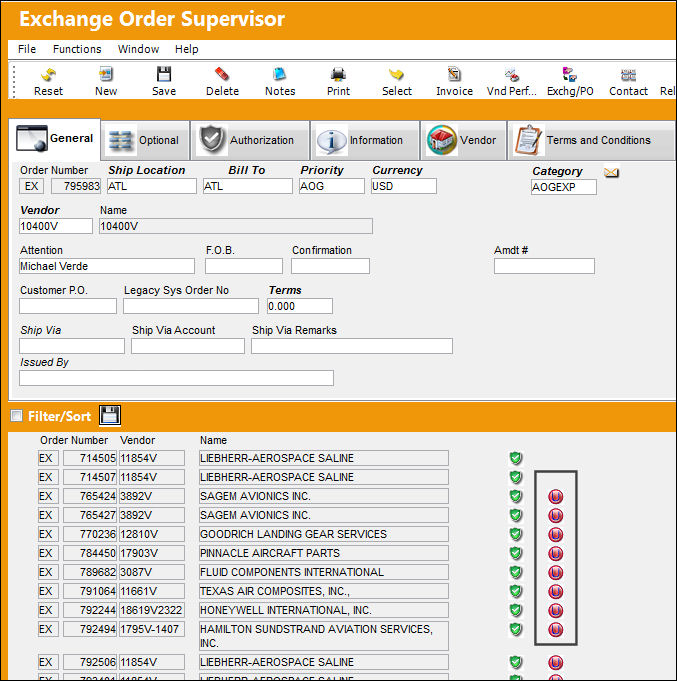The width and height of the screenshot is (677, 681).
Task: Click the Attention field Michael Verde
Action: tap(107, 266)
